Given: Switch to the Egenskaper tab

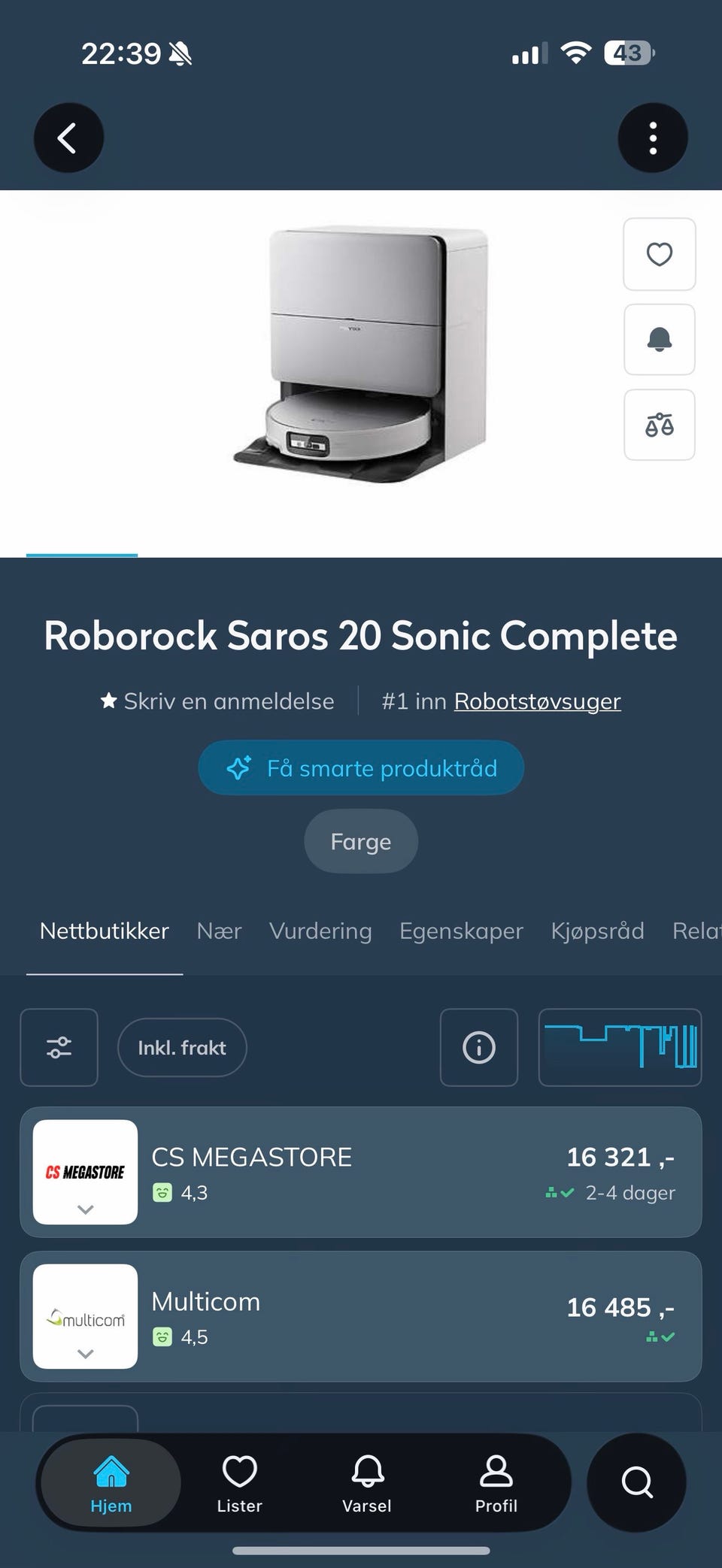Looking at the screenshot, I should [461, 931].
